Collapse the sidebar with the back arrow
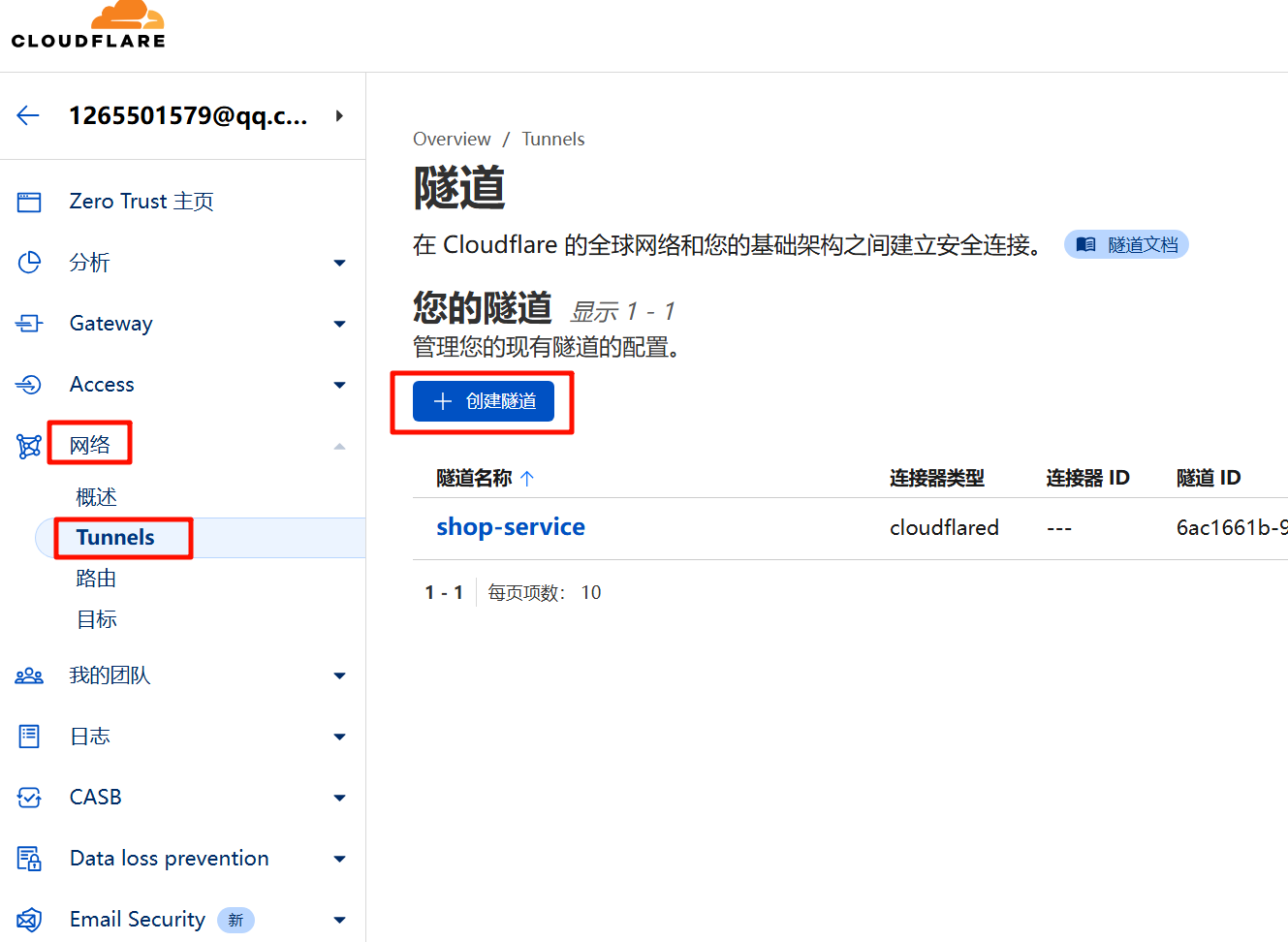This screenshot has height=942, width=1288. click(27, 113)
